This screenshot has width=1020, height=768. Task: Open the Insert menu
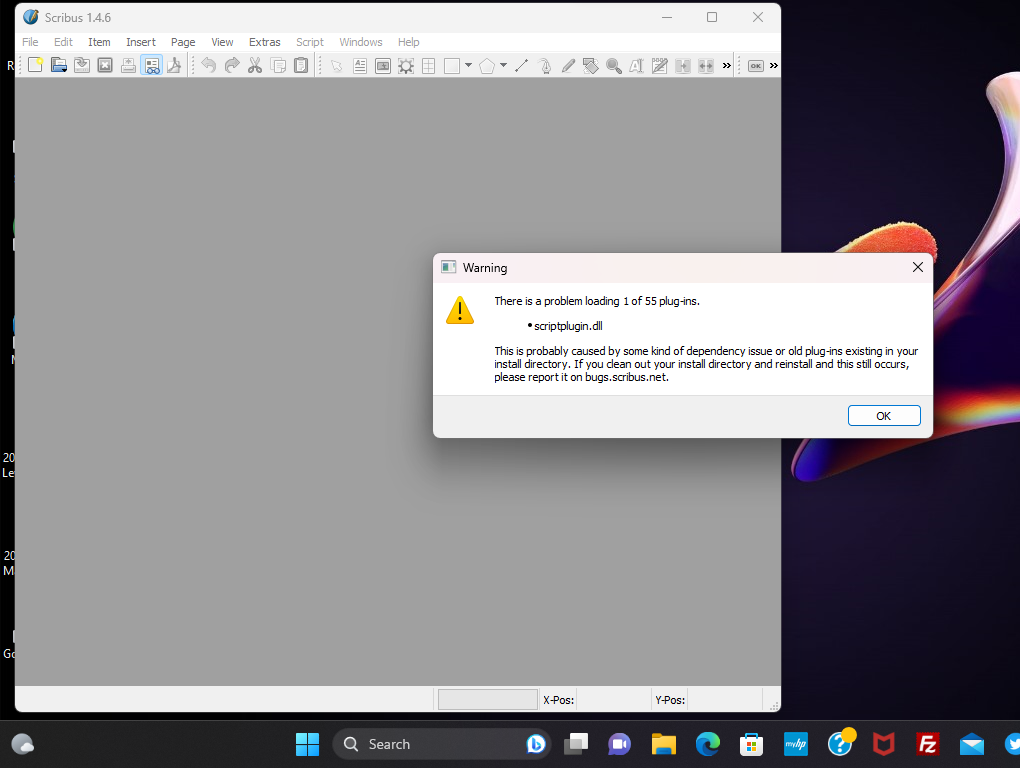coord(141,42)
